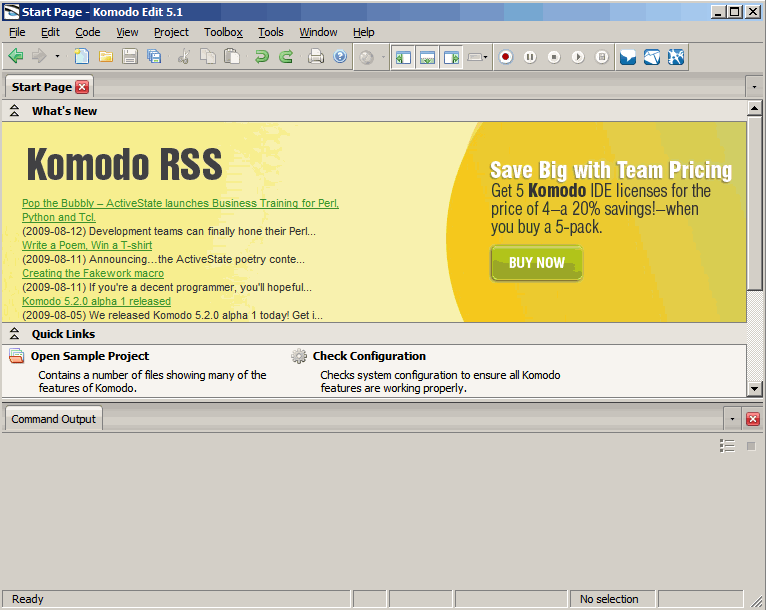Click the Check Configuration gear icon
The height and width of the screenshot is (610, 766).
click(x=298, y=356)
